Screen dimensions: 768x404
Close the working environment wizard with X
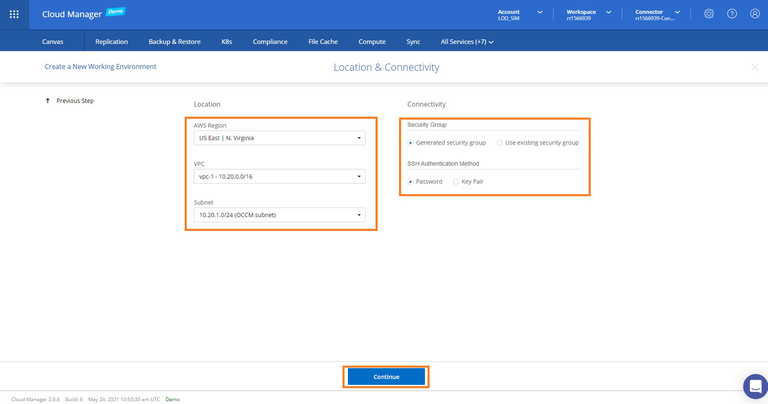[x=755, y=67]
